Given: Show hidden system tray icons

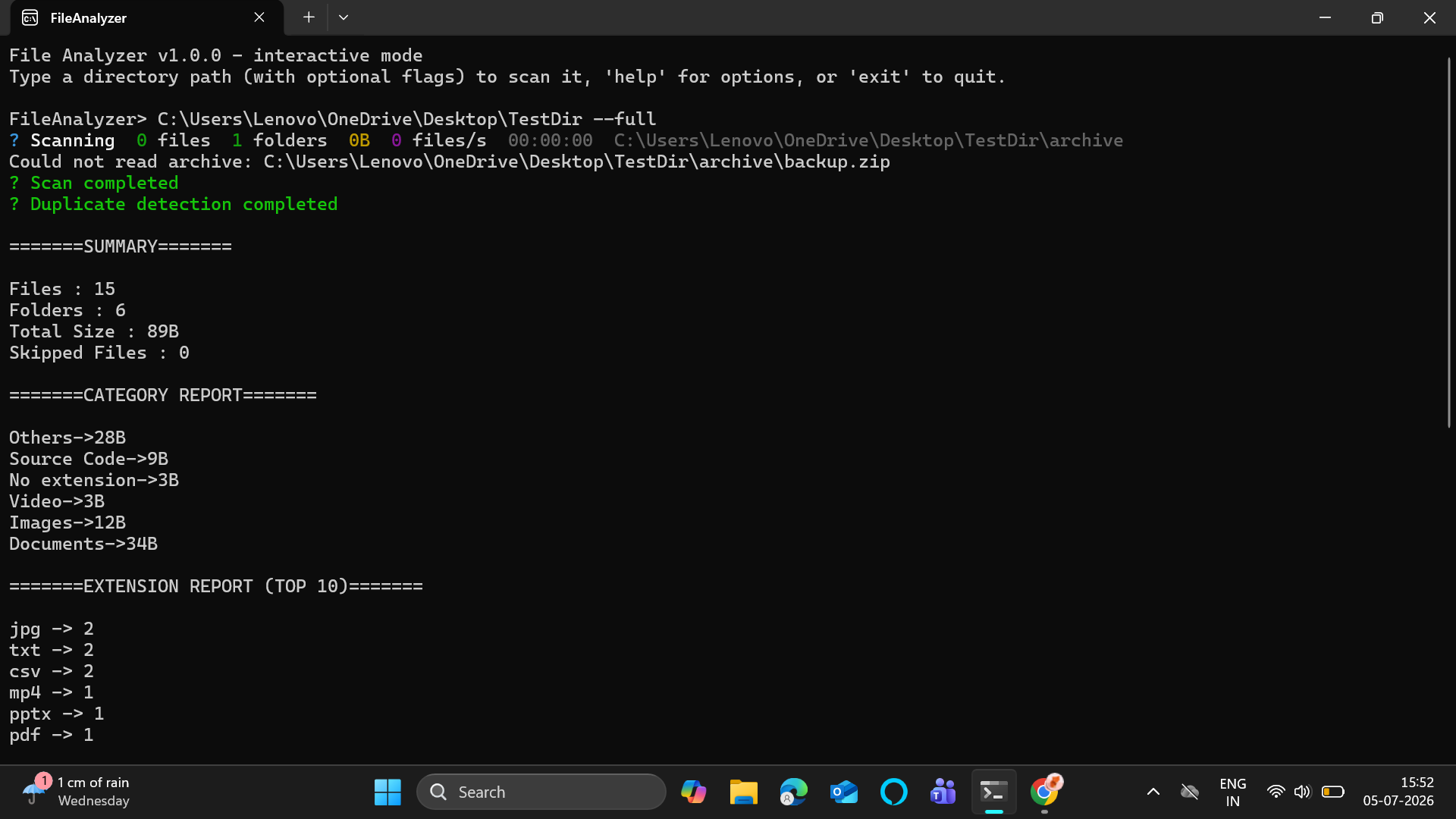Looking at the screenshot, I should 1153,792.
